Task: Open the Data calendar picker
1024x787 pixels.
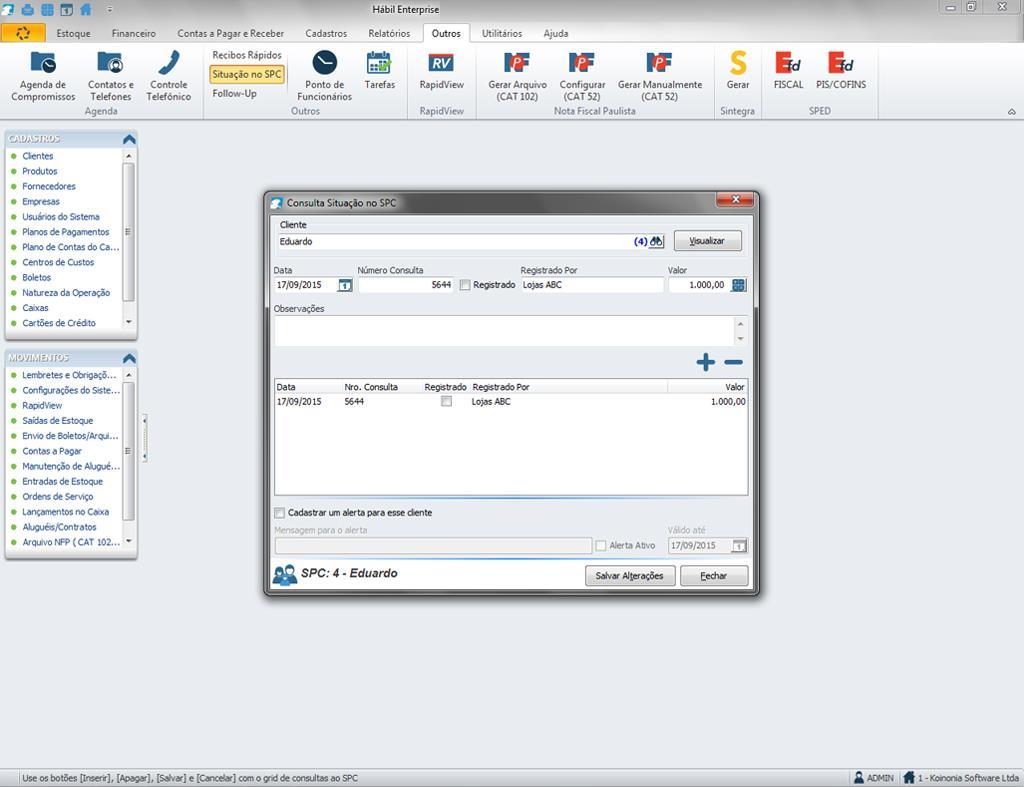Action: coord(345,285)
